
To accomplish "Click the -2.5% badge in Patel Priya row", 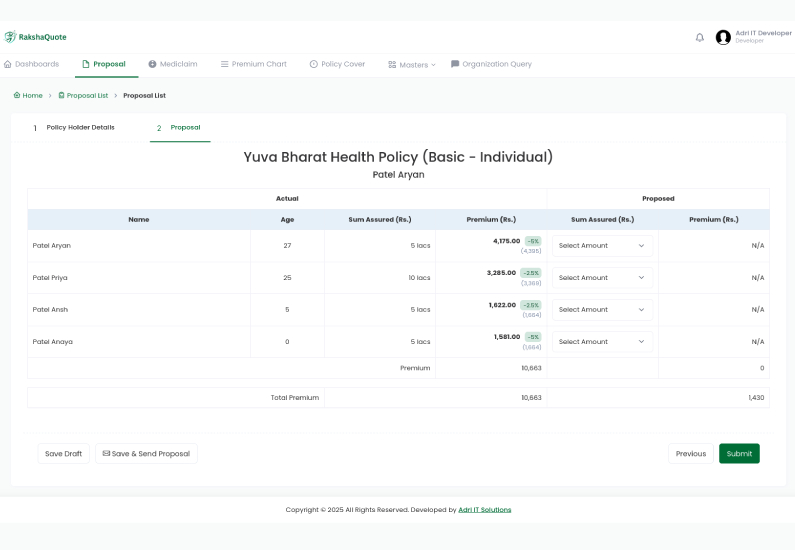I will tap(530, 273).
